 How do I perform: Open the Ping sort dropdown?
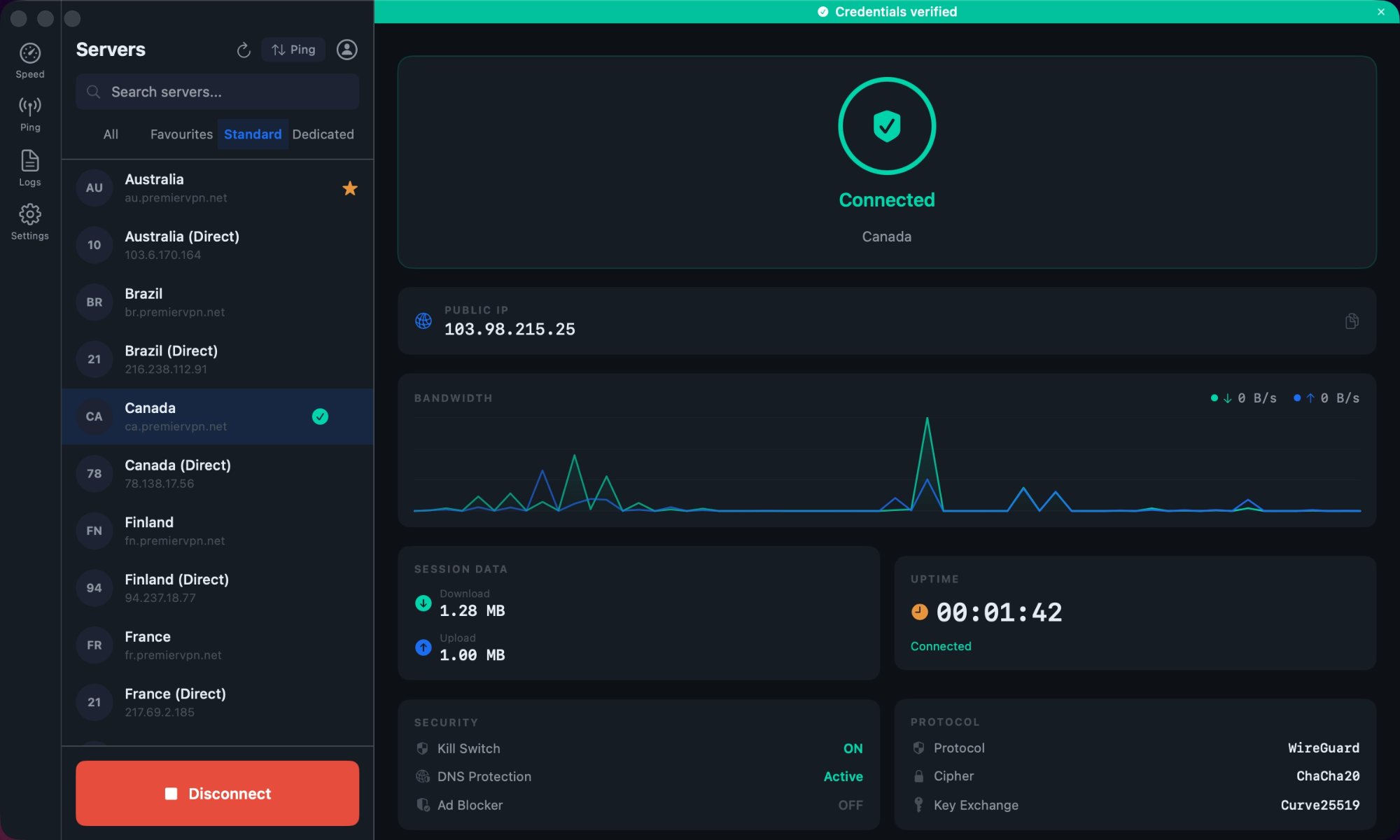point(293,50)
